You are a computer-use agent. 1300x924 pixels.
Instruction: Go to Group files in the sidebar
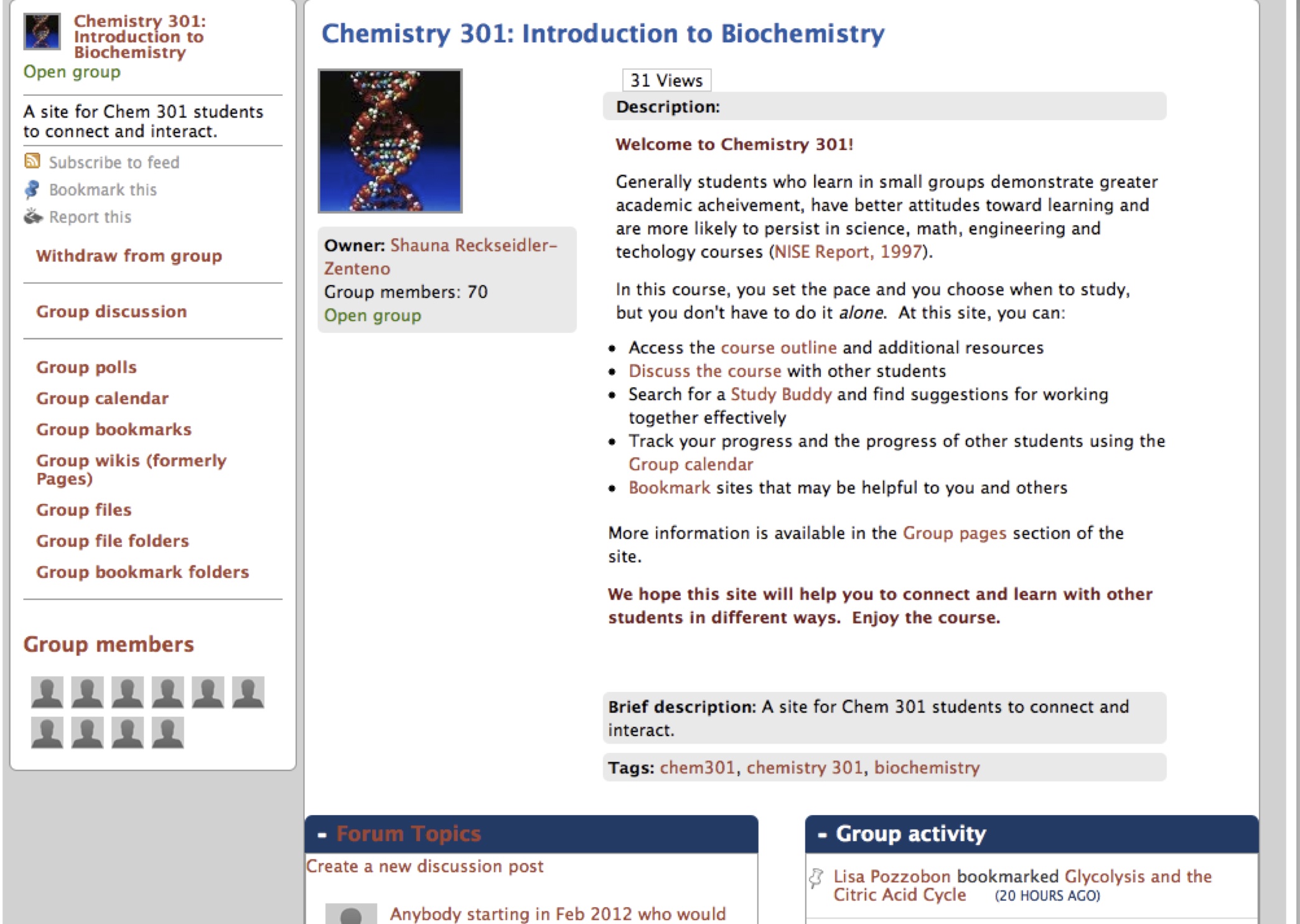pyautogui.click(x=84, y=510)
